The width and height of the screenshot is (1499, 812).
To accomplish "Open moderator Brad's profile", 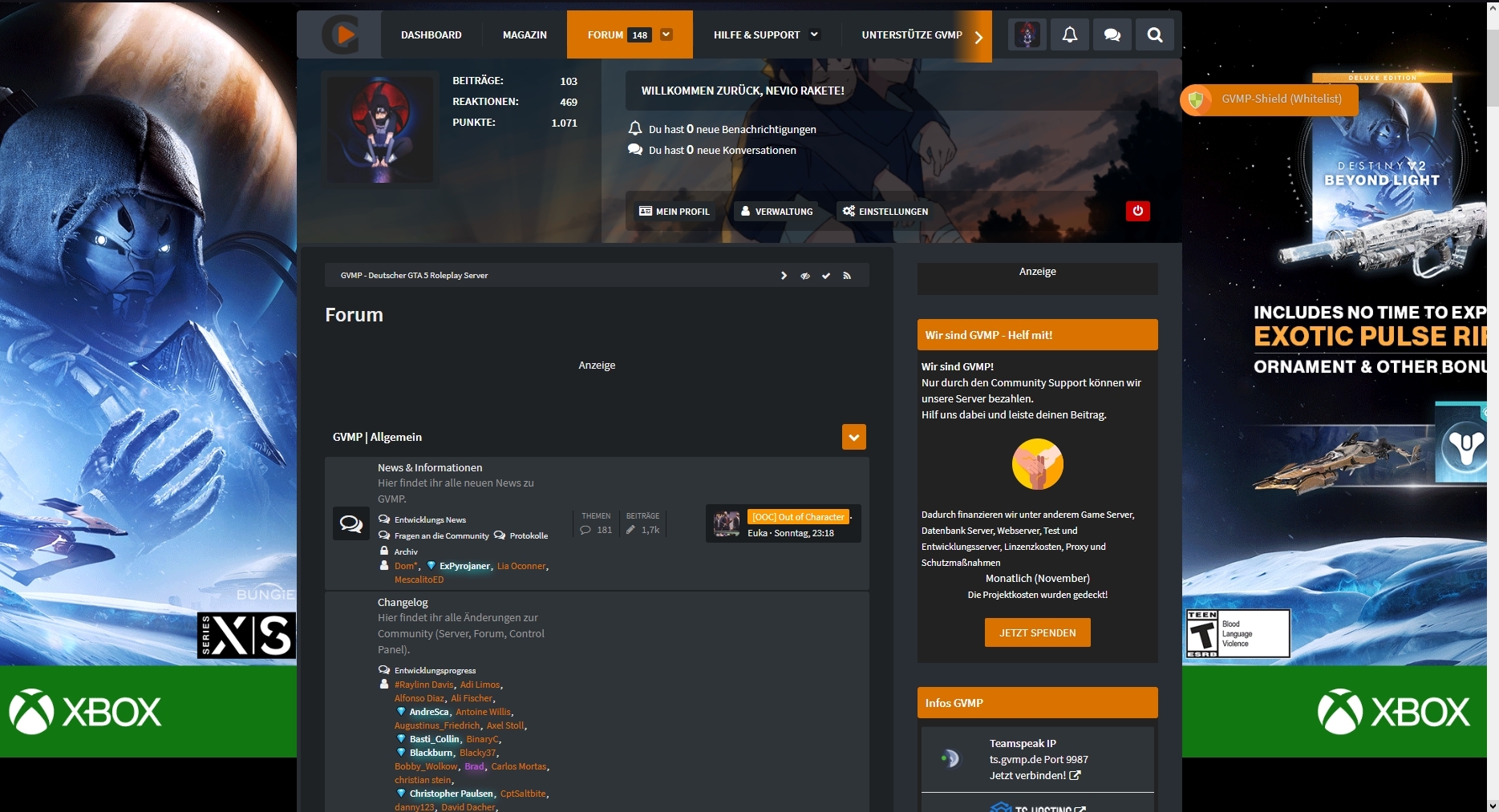I will tap(475, 766).
